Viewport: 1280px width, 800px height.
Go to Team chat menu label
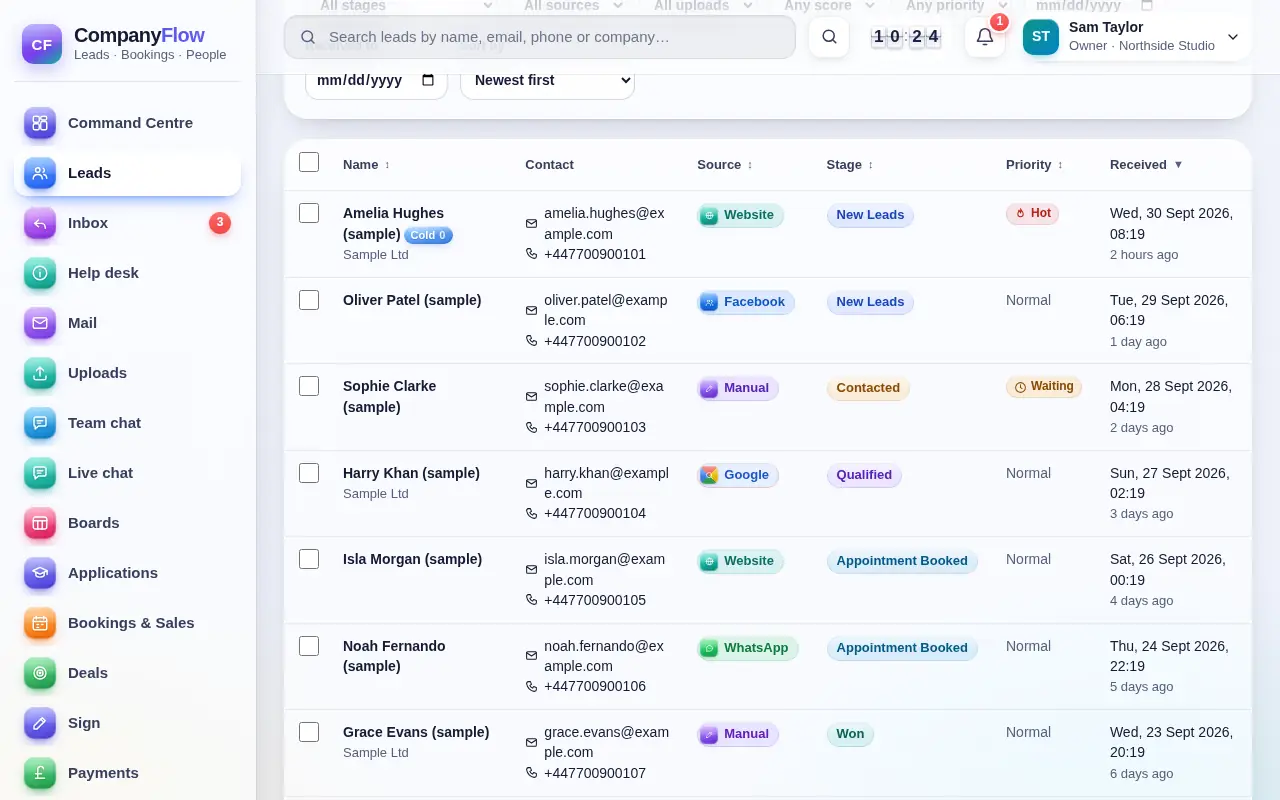[104, 423]
